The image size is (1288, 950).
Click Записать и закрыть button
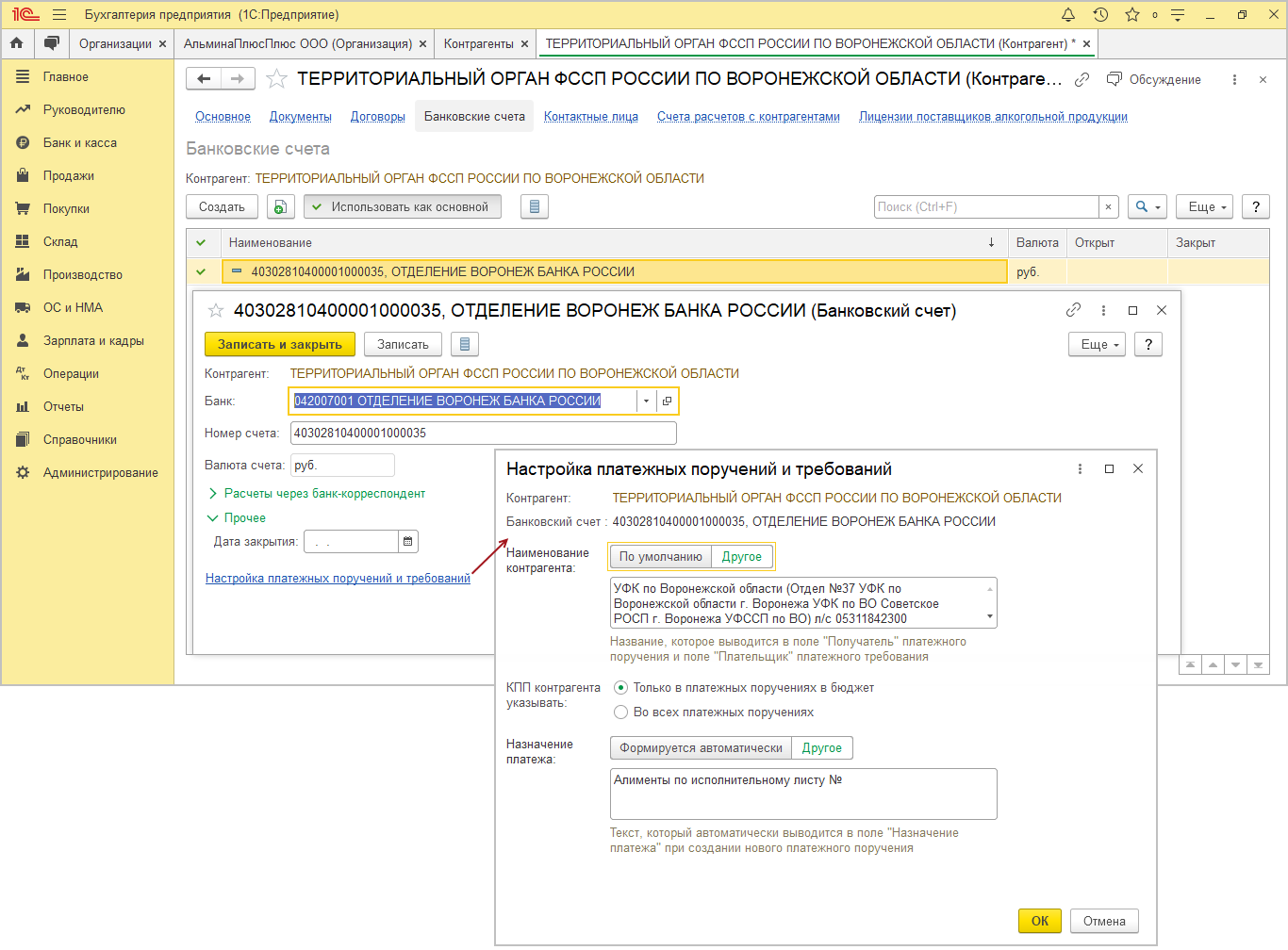click(x=280, y=345)
